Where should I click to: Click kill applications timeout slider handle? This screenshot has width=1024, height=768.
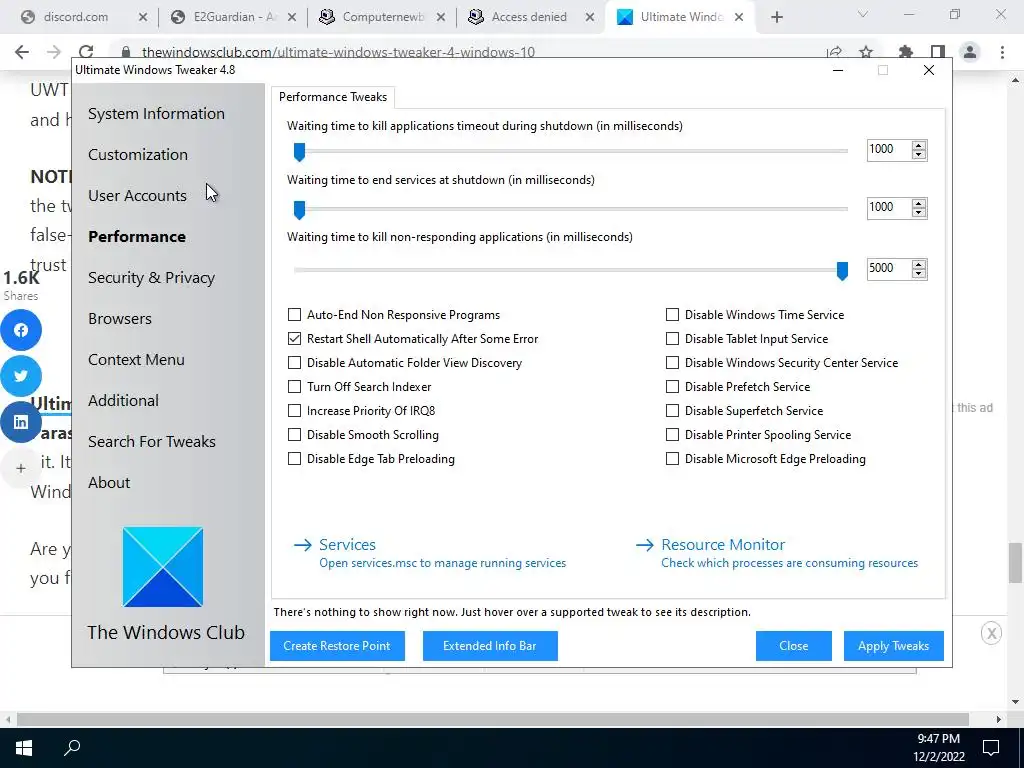click(299, 152)
